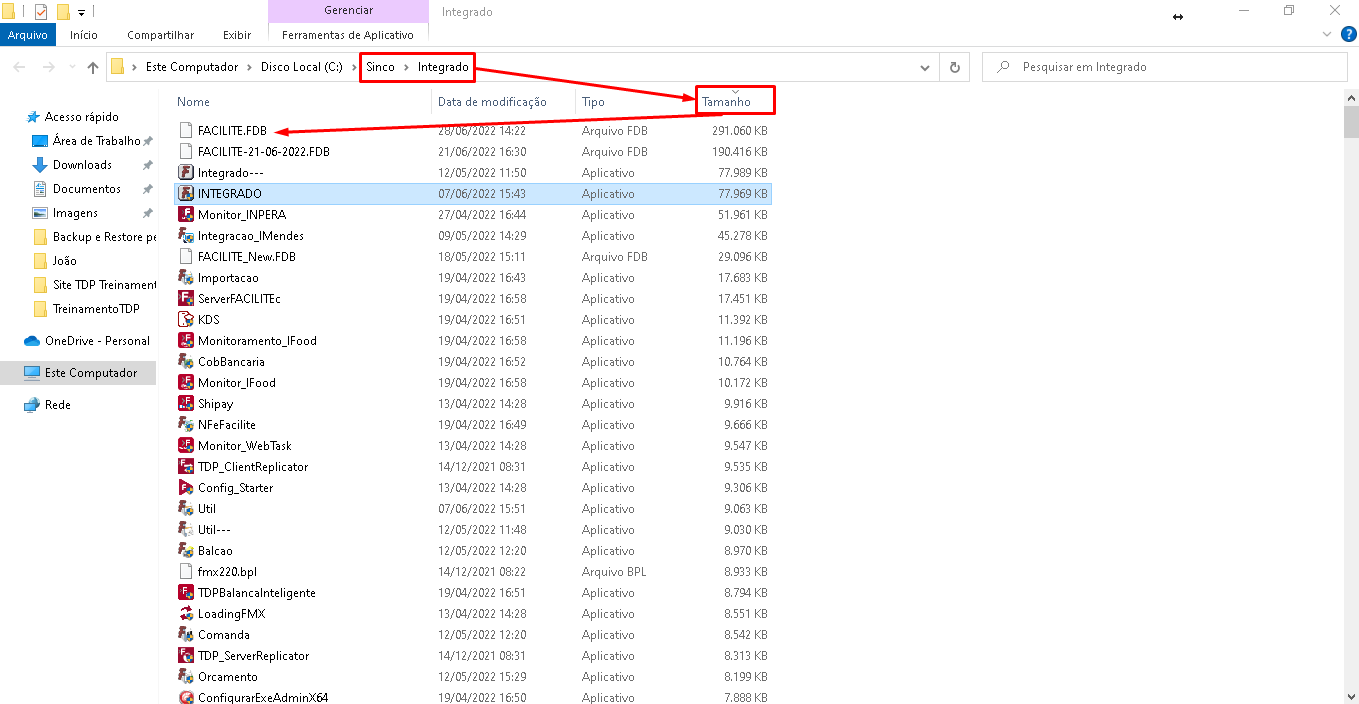The height and width of the screenshot is (704, 1359).
Task: Click the Balcao application icon
Action: (x=185, y=550)
